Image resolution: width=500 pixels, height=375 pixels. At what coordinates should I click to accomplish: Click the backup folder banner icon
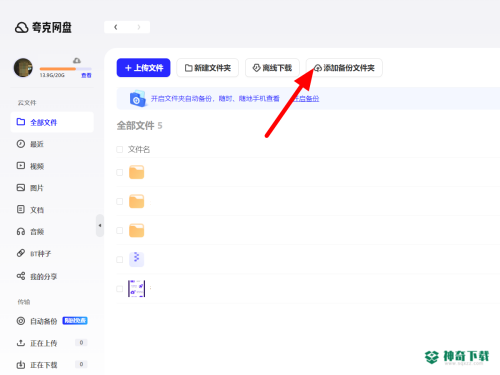138,98
